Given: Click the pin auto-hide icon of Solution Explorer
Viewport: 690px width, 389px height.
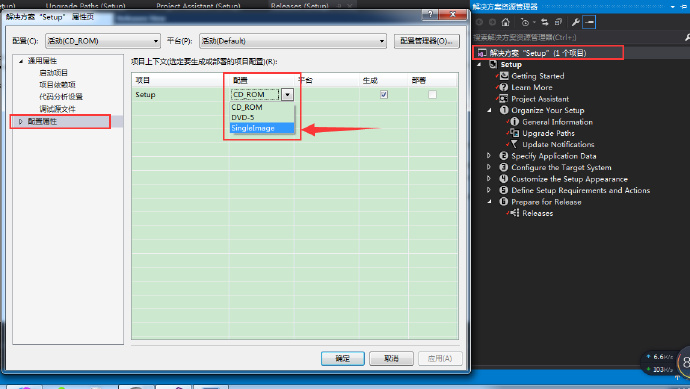Looking at the screenshot, I should point(684,7).
